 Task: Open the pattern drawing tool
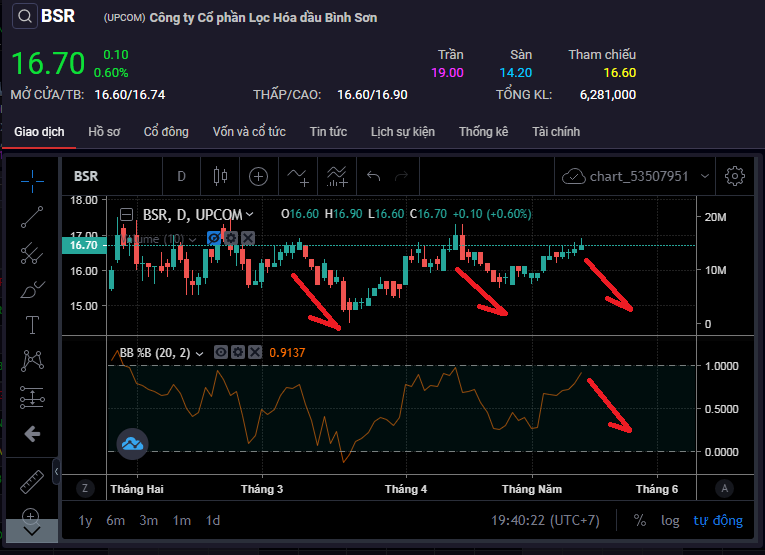coord(32,361)
